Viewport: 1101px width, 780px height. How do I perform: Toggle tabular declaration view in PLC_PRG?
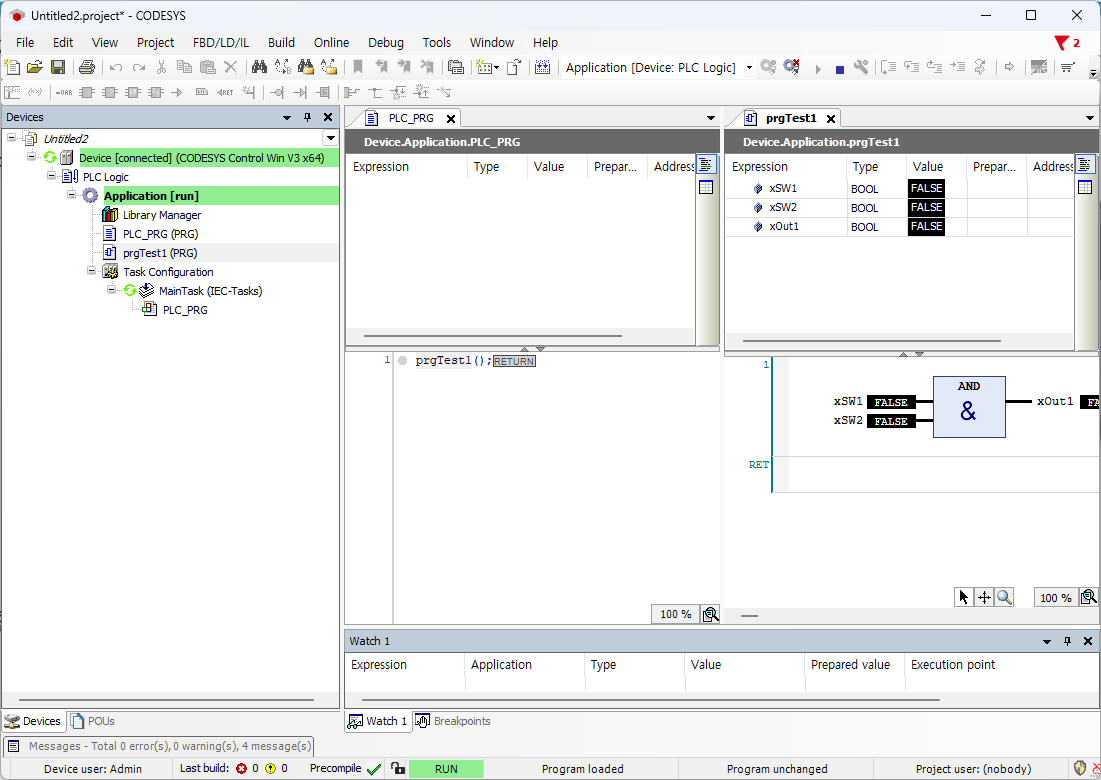706,187
